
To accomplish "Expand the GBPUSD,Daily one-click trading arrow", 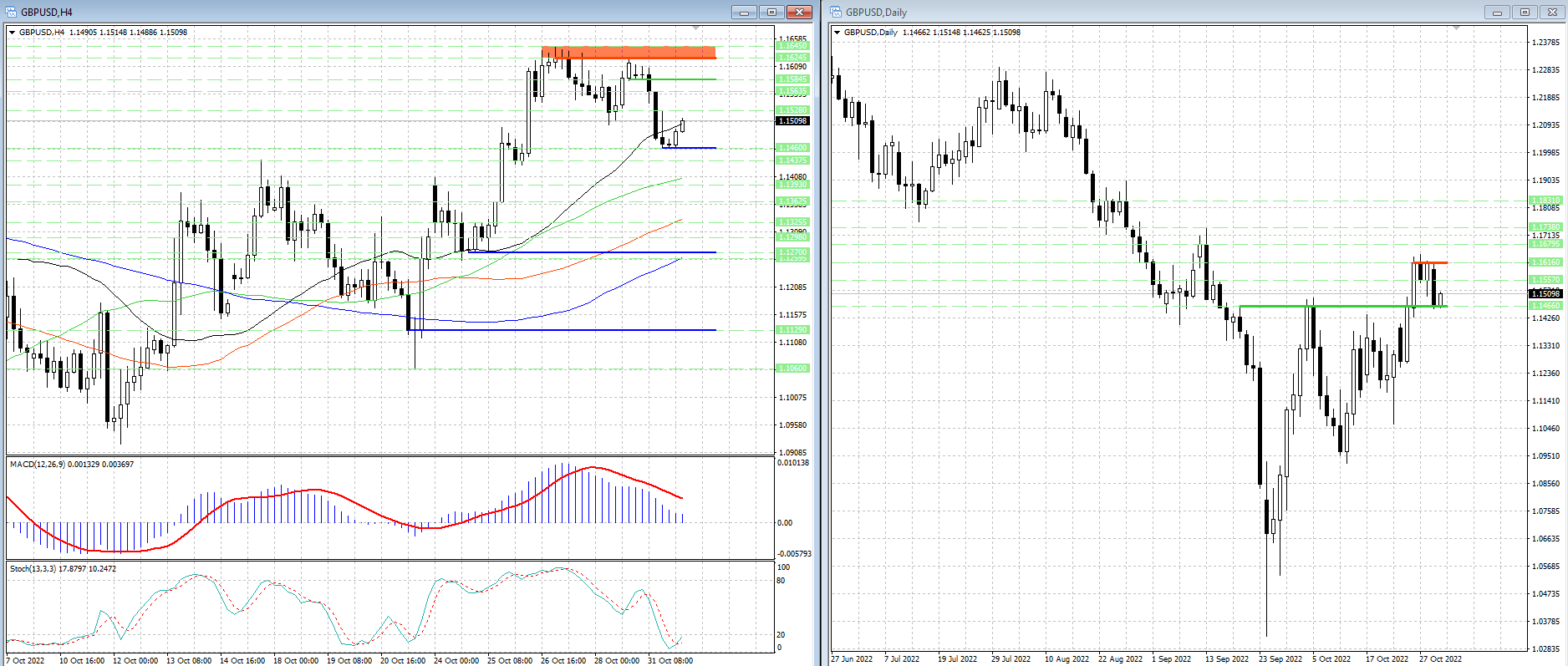I will click(x=837, y=33).
